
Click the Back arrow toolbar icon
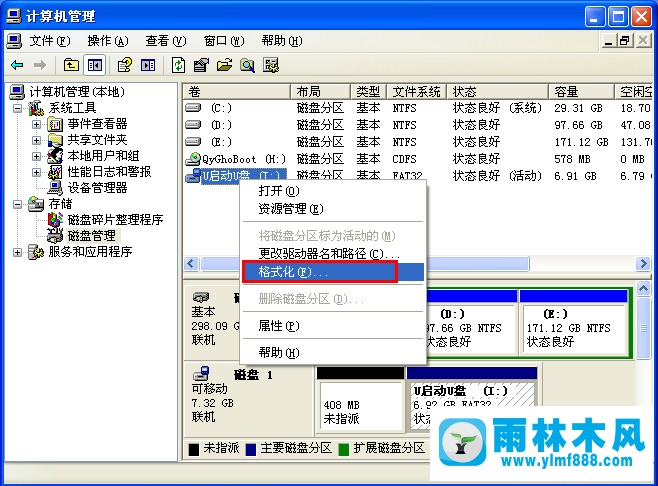(x=17, y=65)
